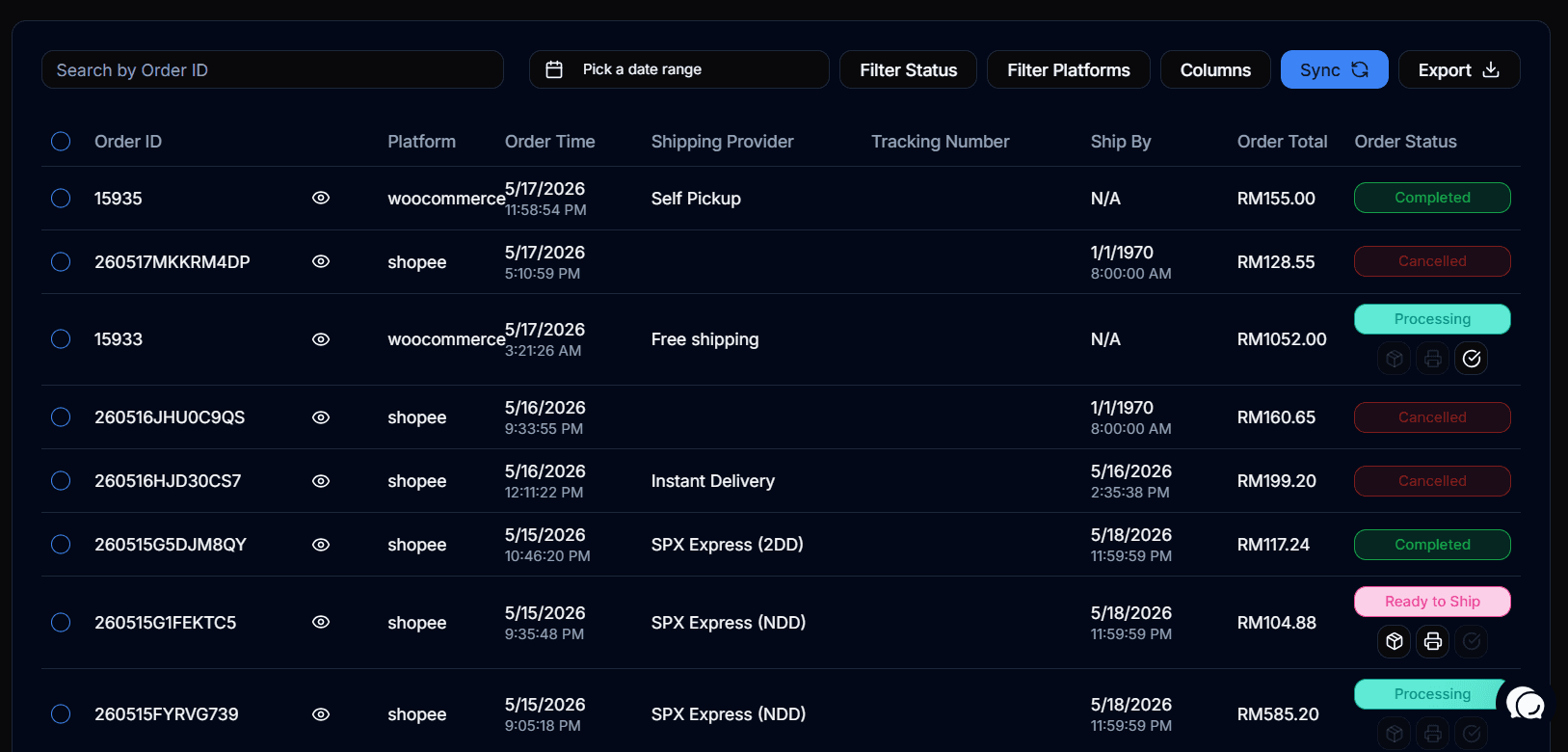Click Self Pickup shipping provider cell
Screen dimensions: 1568x752
point(696,199)
